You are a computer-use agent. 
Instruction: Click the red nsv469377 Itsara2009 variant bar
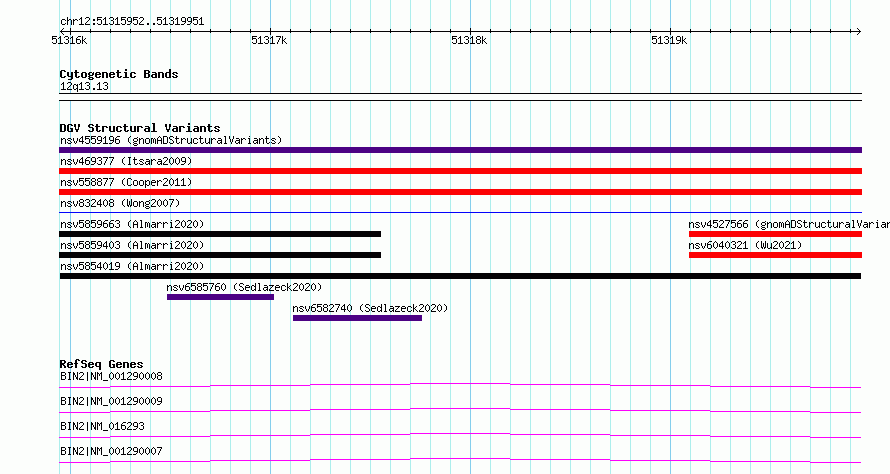click(460, 171)
